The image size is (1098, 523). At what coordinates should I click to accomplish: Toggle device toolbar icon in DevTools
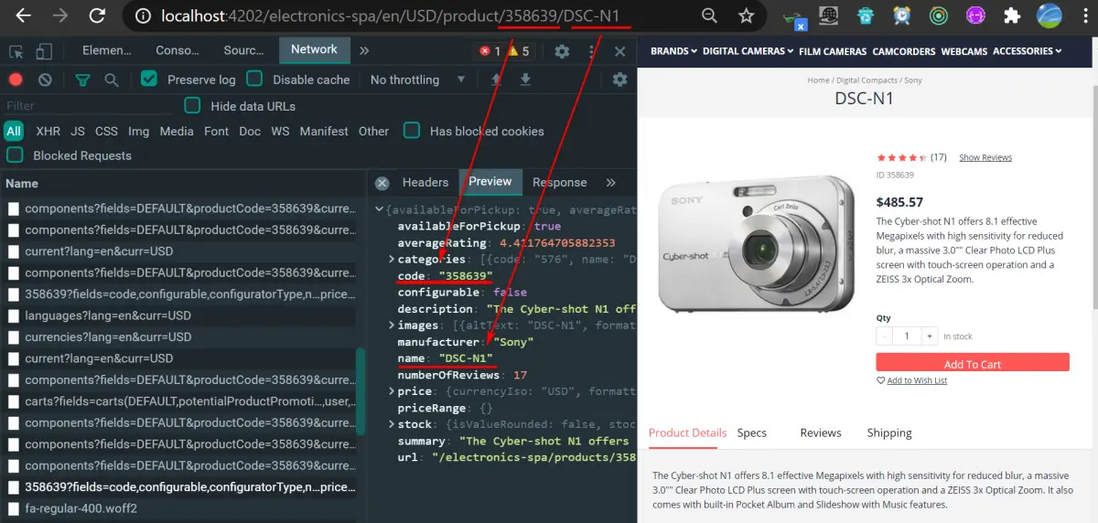(45, 51)
